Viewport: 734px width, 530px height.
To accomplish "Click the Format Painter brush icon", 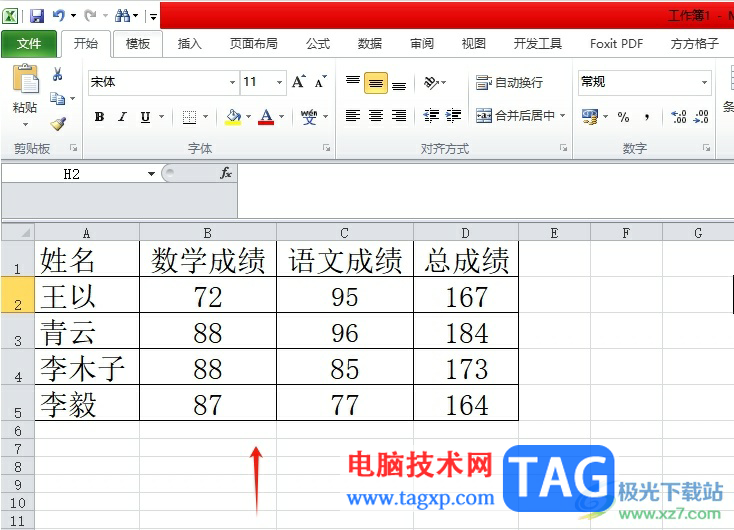I will click(x=58, y=124).
